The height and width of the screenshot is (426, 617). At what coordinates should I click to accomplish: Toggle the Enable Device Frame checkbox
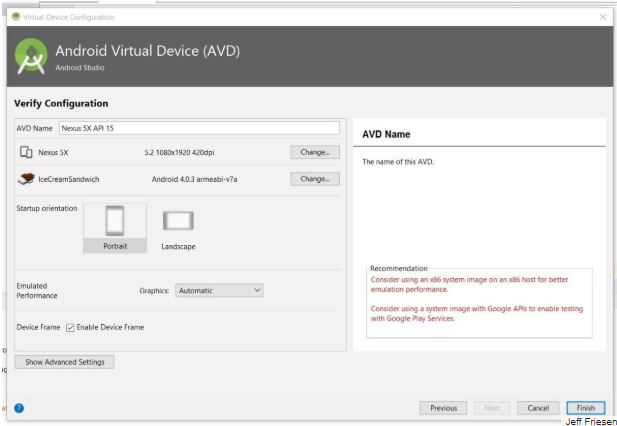[70, 328]
